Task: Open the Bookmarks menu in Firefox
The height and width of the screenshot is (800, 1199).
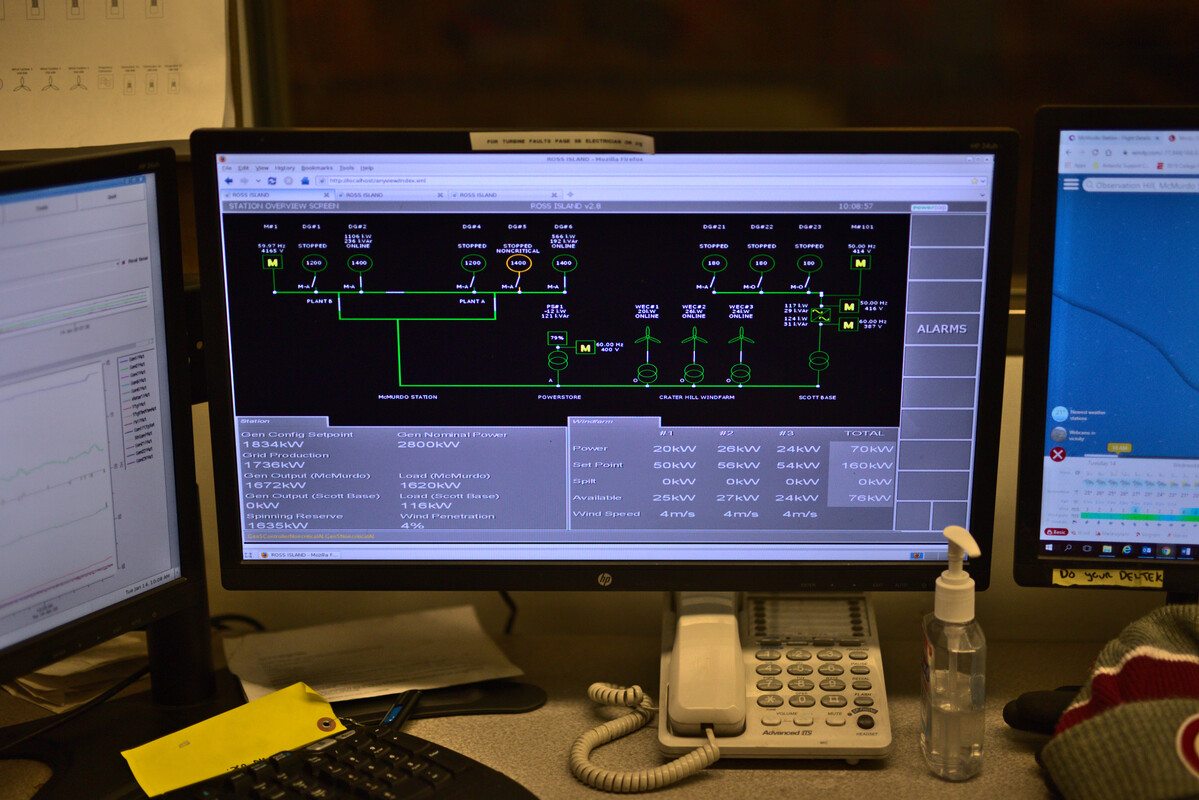Action: [x=317, y=168]
